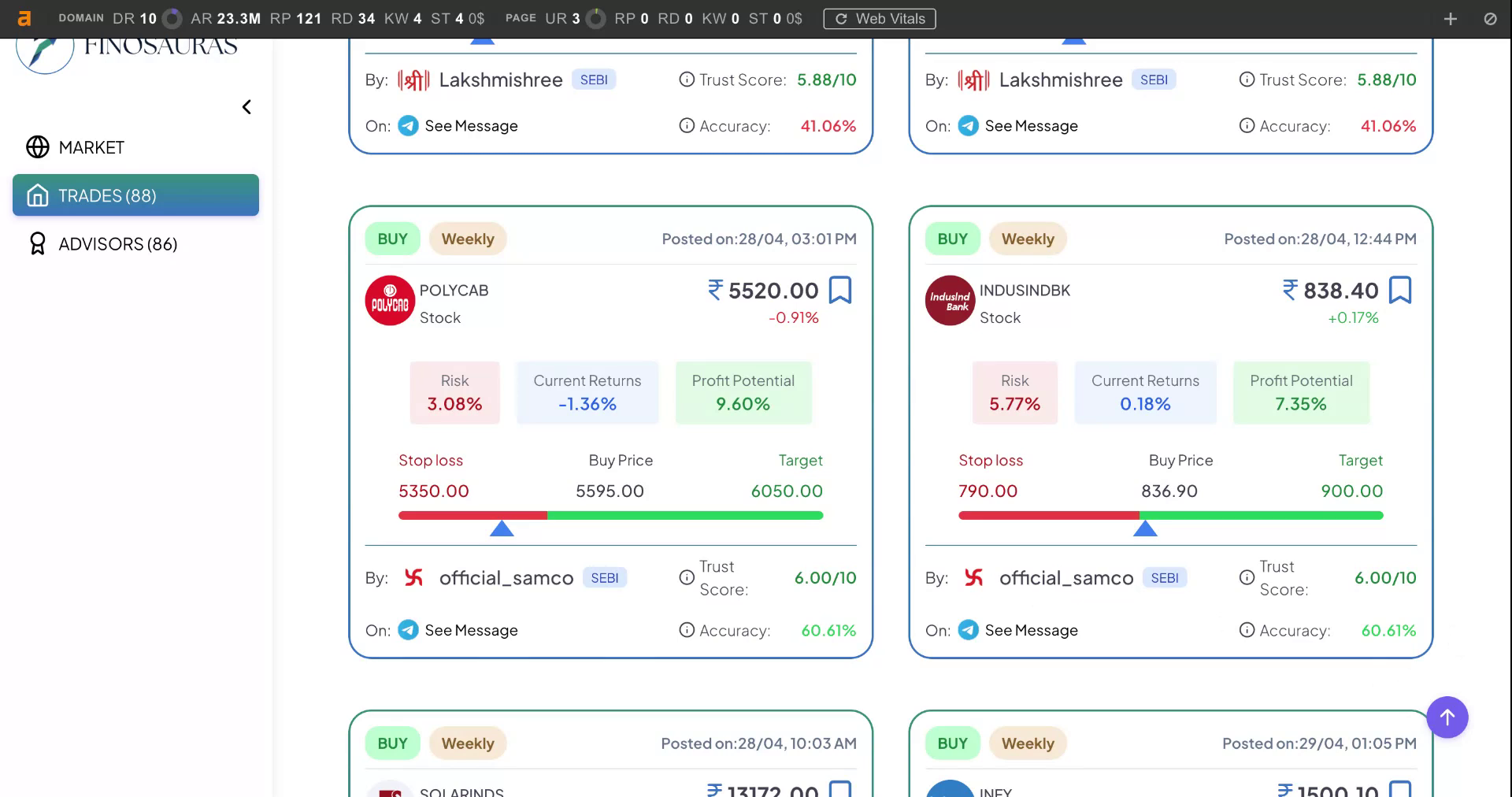The height and width of the screenshot is (797, 1512).
Task: Click Lakshmishree logo on the right card
Action: click(x=973, y=80)
